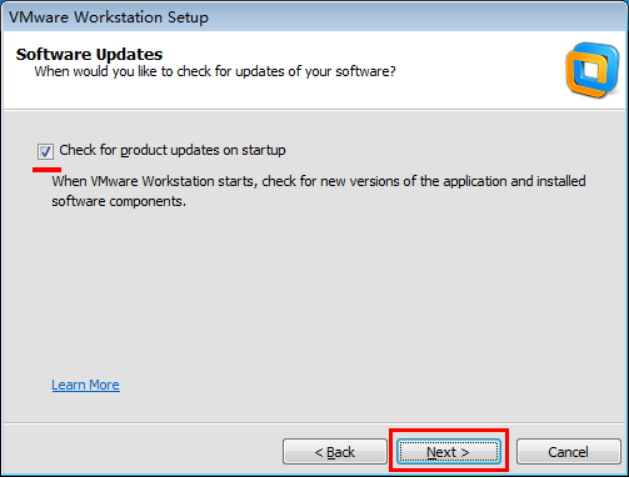629x478 pixels.
Task: Click empty gray area above Learn More
Action: (300, 300)
